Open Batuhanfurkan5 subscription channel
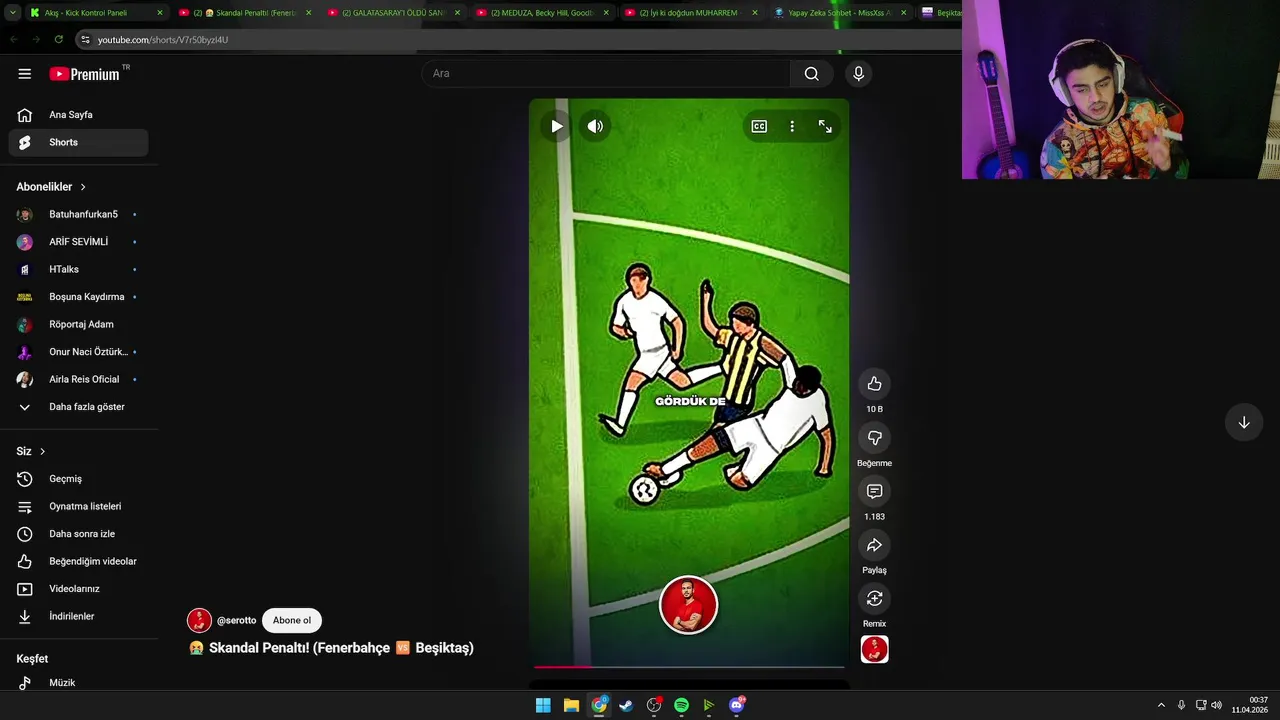Image resolution: width=1280 pixels, height=720 pixels. pyautogui.click(x=78, y=214)
